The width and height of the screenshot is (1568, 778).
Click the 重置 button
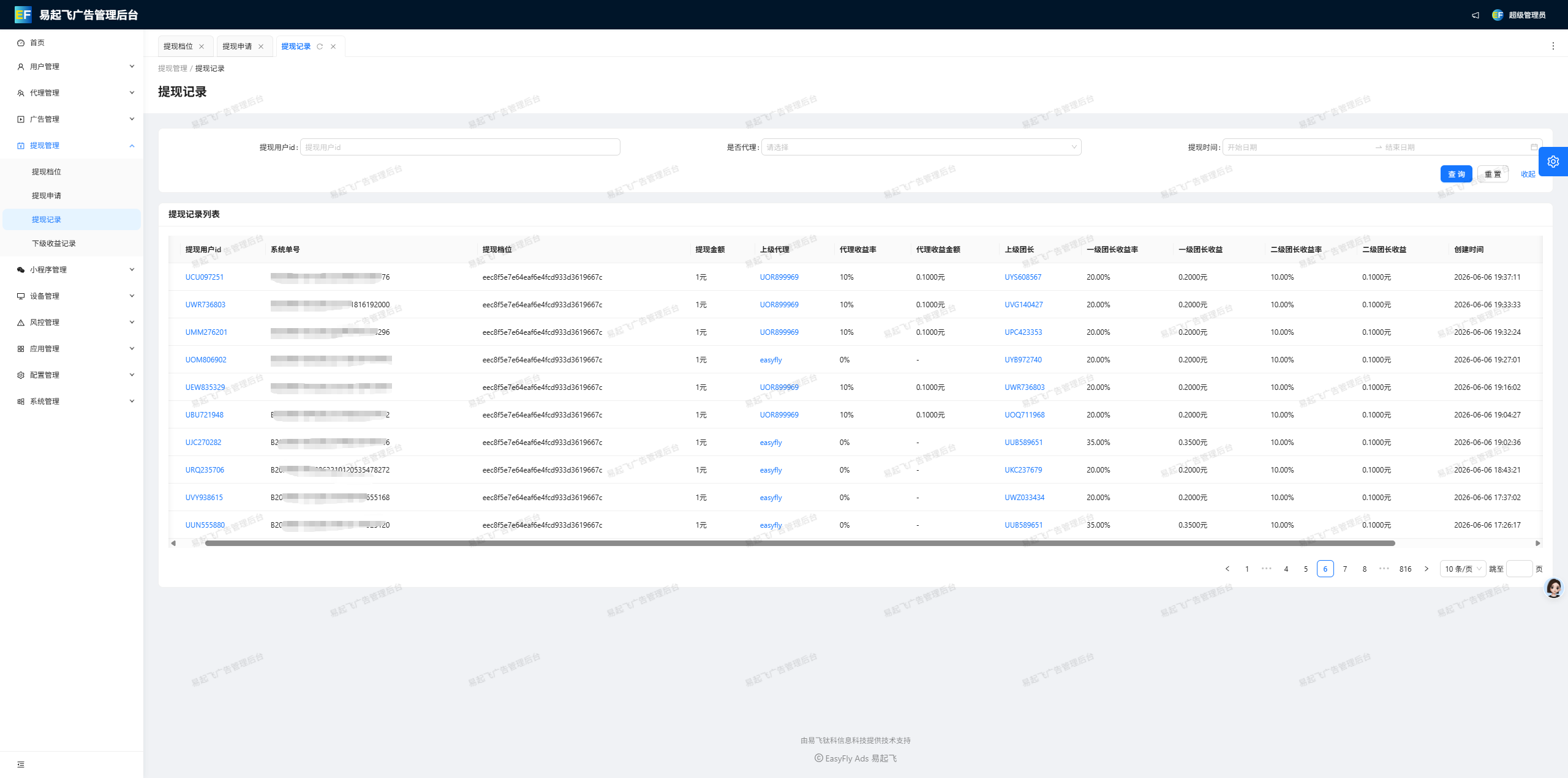[1493, 174]
